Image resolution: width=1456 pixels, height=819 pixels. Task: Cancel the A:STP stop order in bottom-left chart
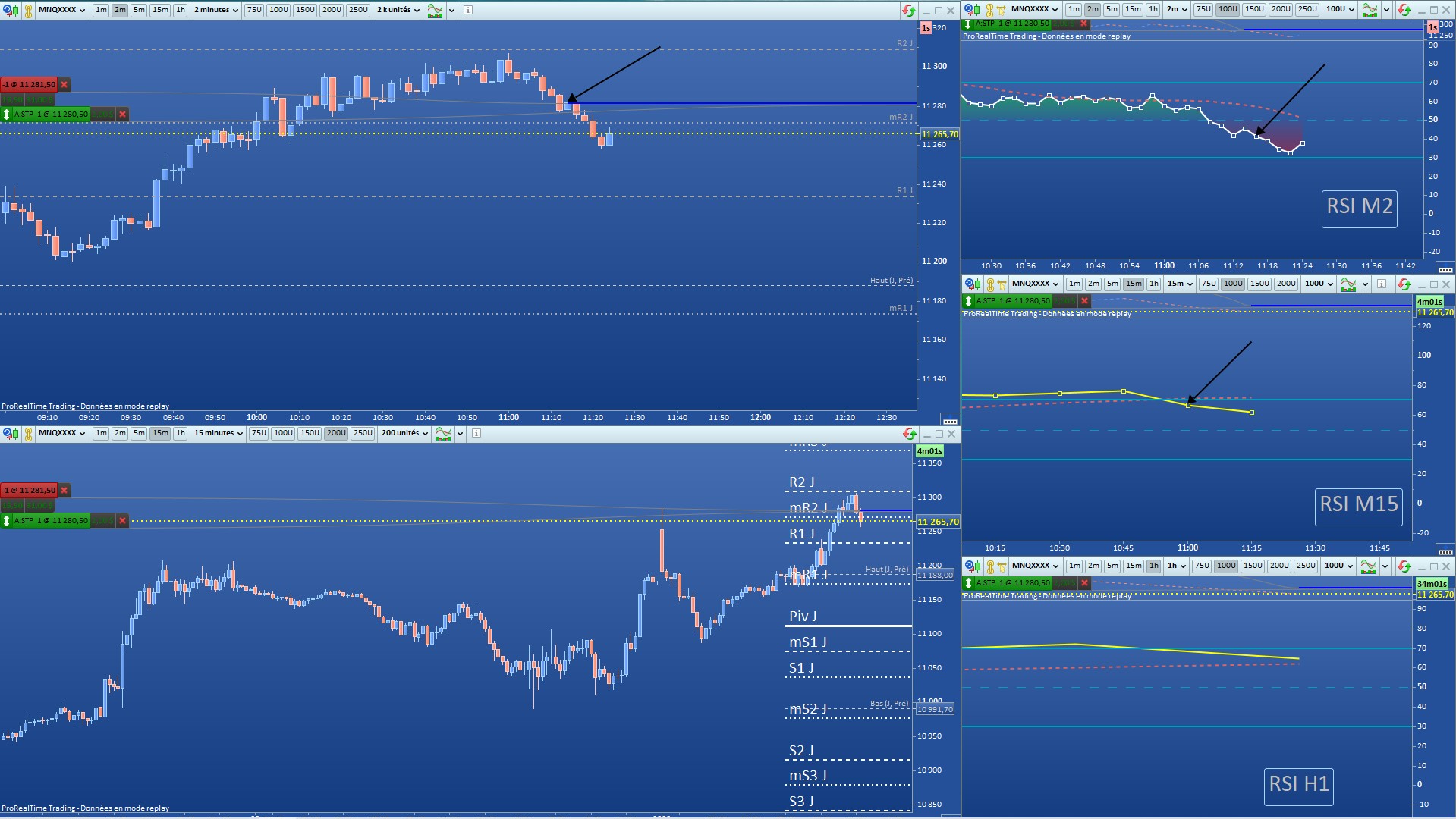click(123, 521)
